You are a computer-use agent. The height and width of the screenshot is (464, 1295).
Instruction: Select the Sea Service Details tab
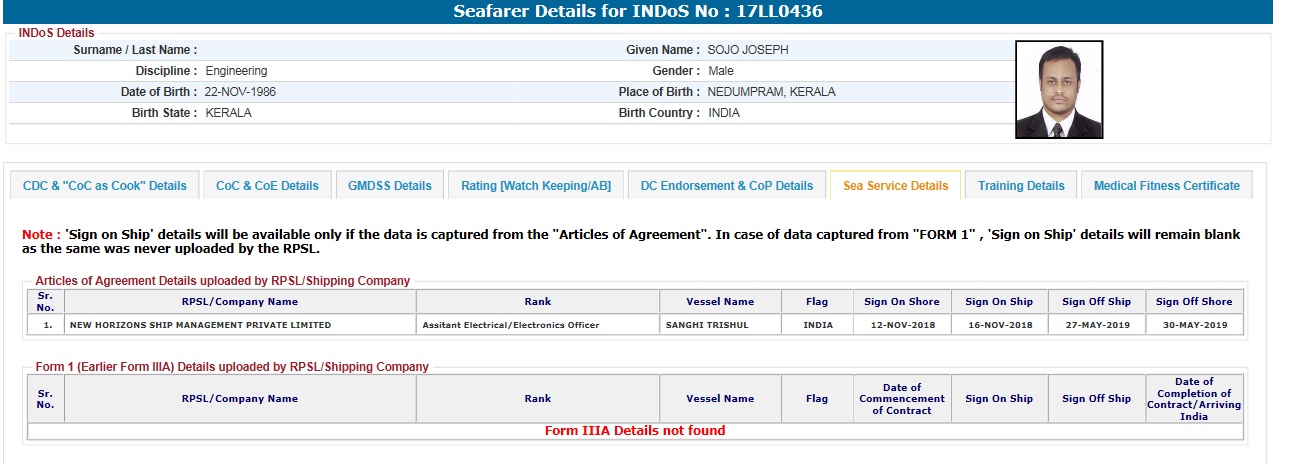click(x=895, y=186)
